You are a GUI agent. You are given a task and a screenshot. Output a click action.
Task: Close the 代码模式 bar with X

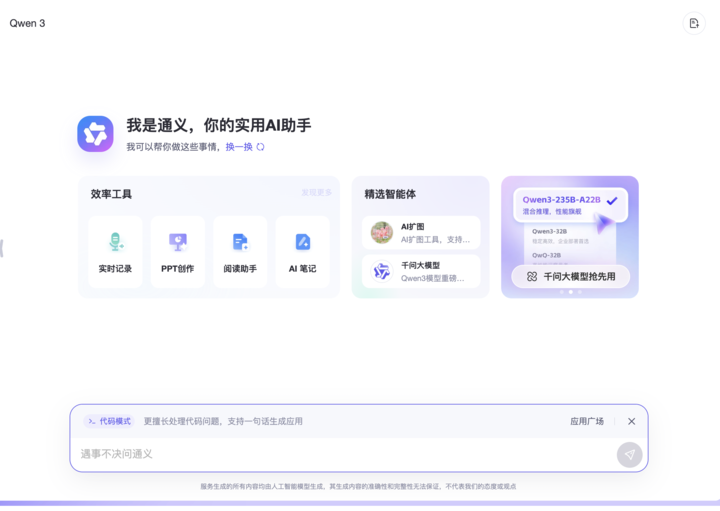coord(631,421)
